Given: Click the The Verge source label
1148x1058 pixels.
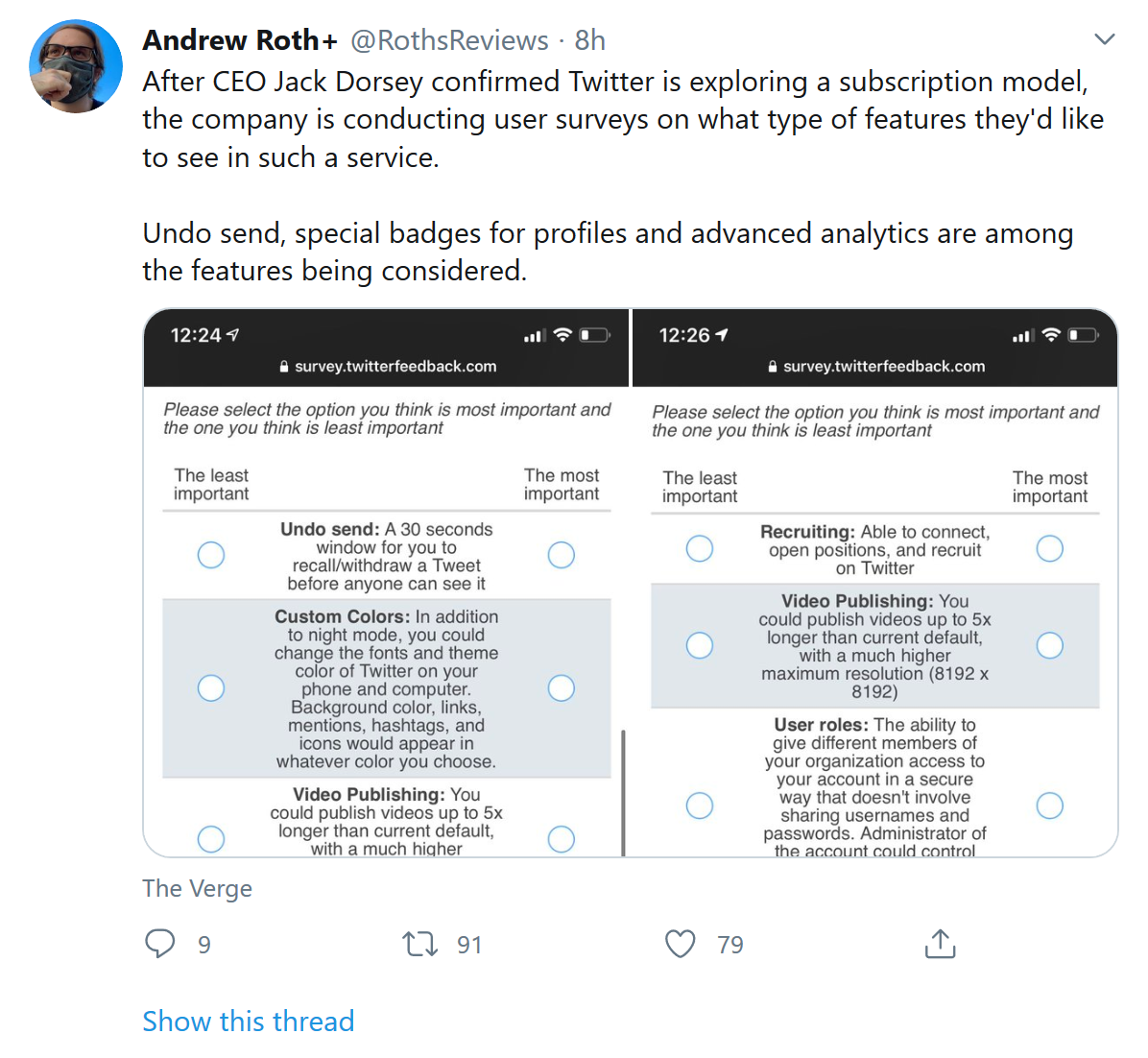Looking at the screenshot, I should pyautogui.click(x=197, y=889).
